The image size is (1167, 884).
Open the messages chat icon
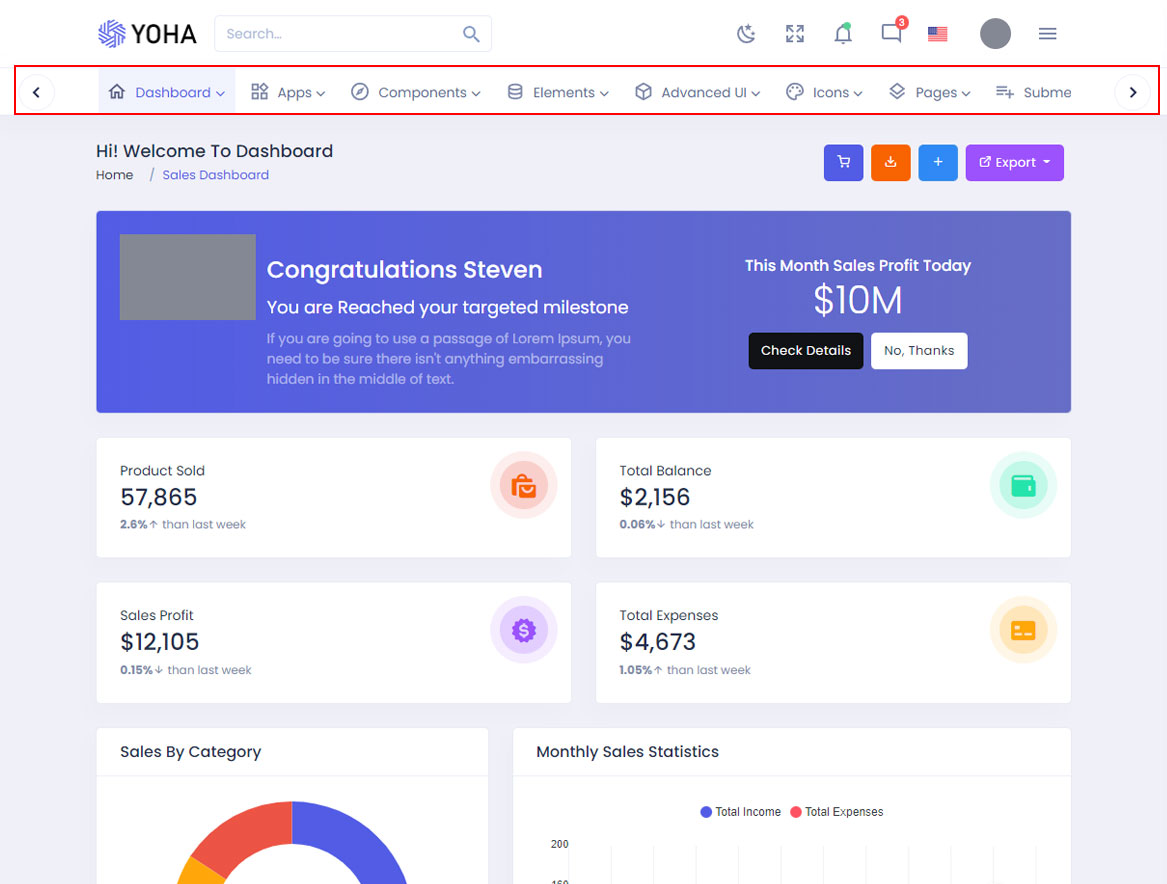click(x=891, y=33)
